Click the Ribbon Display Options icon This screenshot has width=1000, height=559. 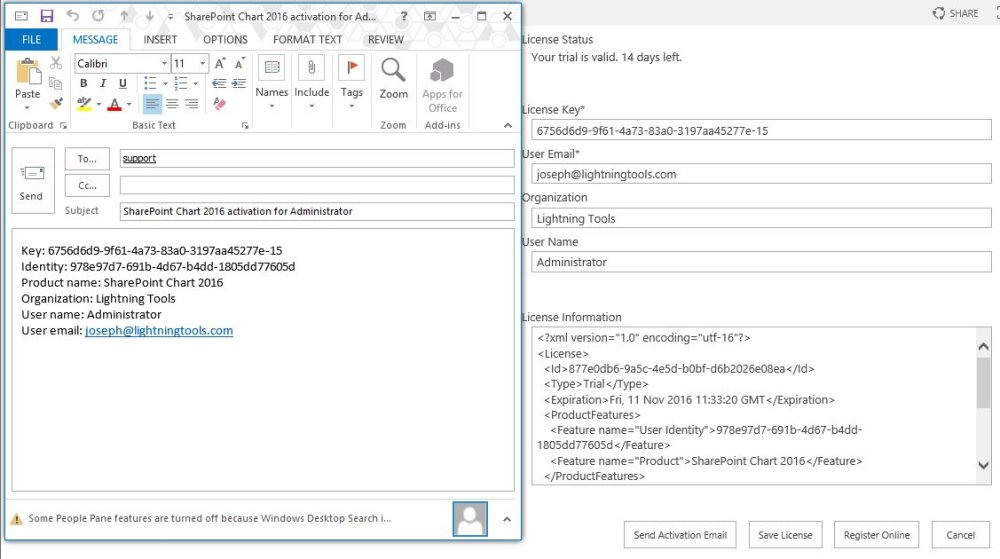click(430, 16)
